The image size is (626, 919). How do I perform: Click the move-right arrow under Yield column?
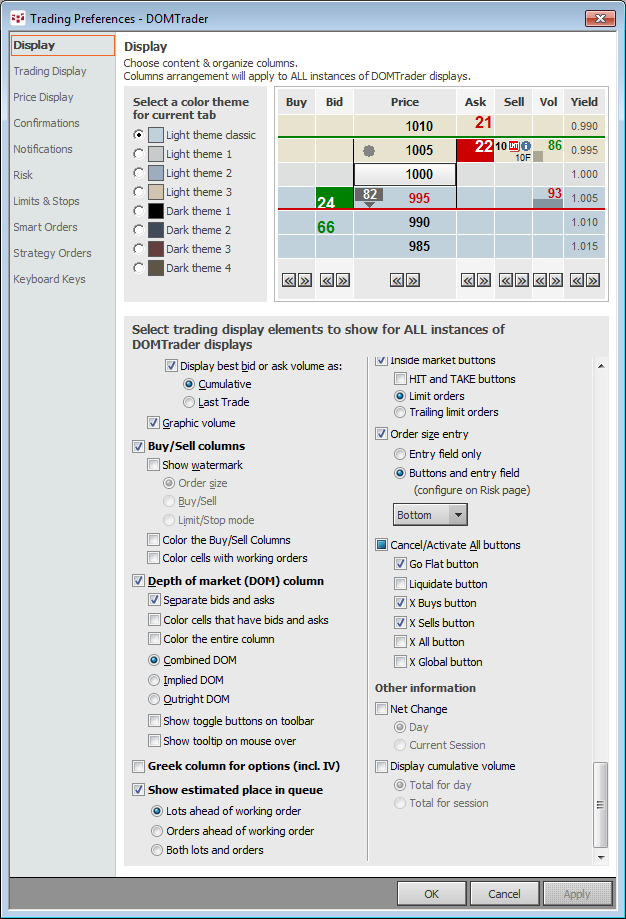[592, 281]
